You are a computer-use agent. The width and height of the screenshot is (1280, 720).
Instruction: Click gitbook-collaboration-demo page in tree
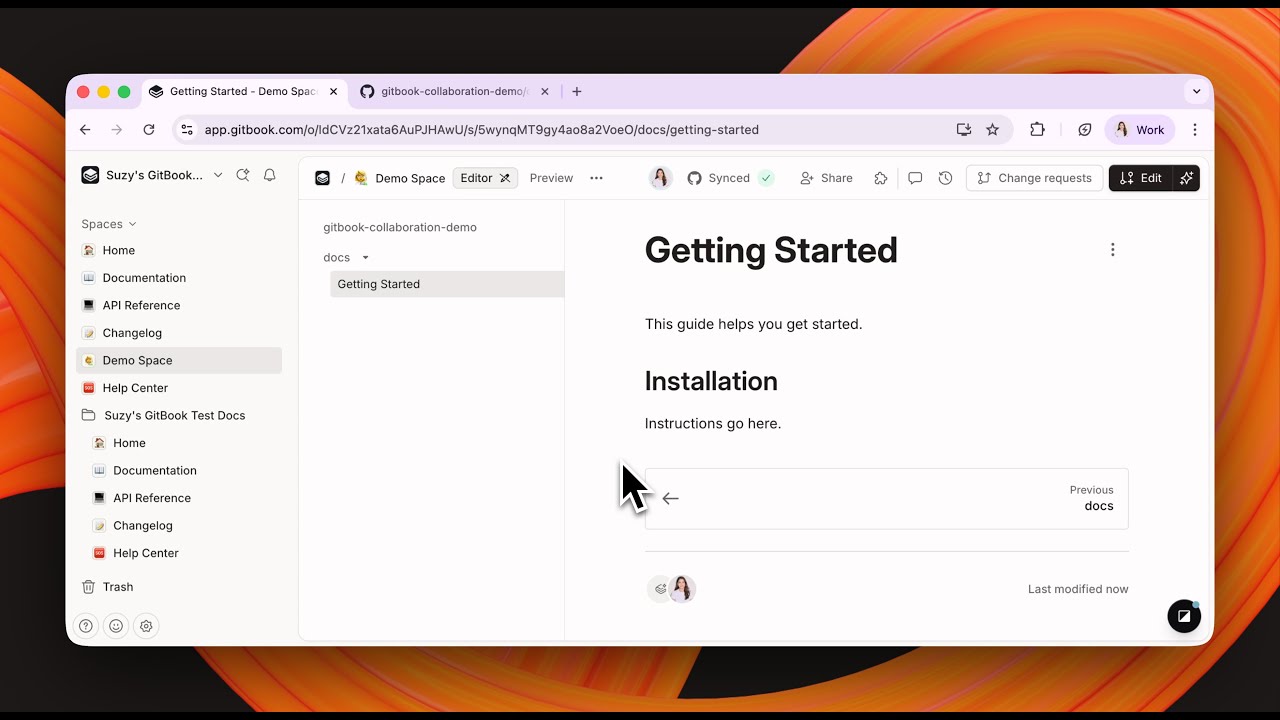tap(400, 227)
